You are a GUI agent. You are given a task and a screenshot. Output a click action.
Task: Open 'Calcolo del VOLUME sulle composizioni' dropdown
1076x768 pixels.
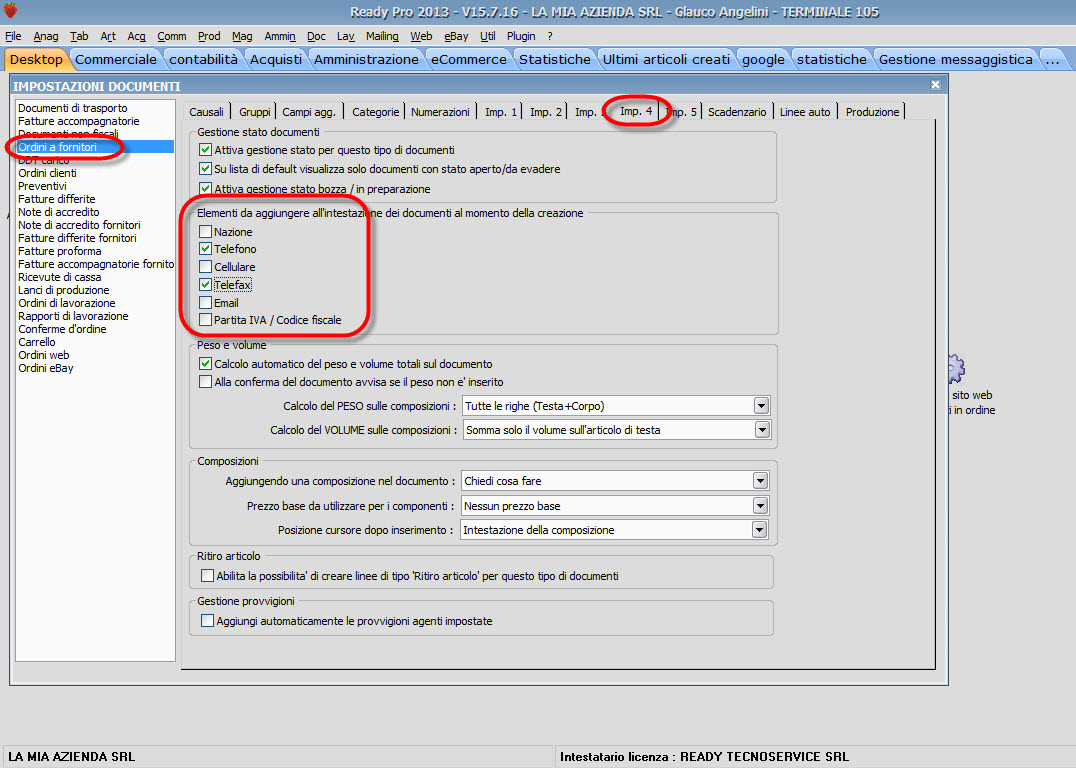pos(762,430)
